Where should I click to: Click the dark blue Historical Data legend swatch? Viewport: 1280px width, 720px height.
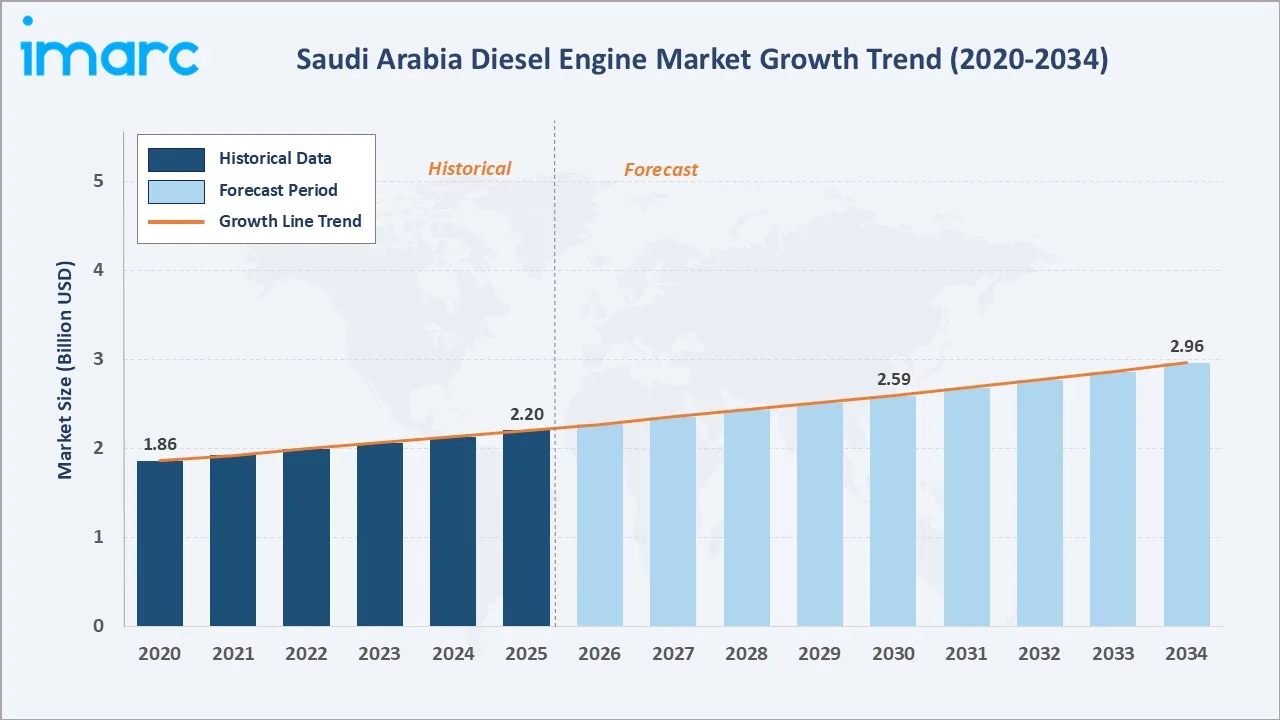tap(176, 159)
